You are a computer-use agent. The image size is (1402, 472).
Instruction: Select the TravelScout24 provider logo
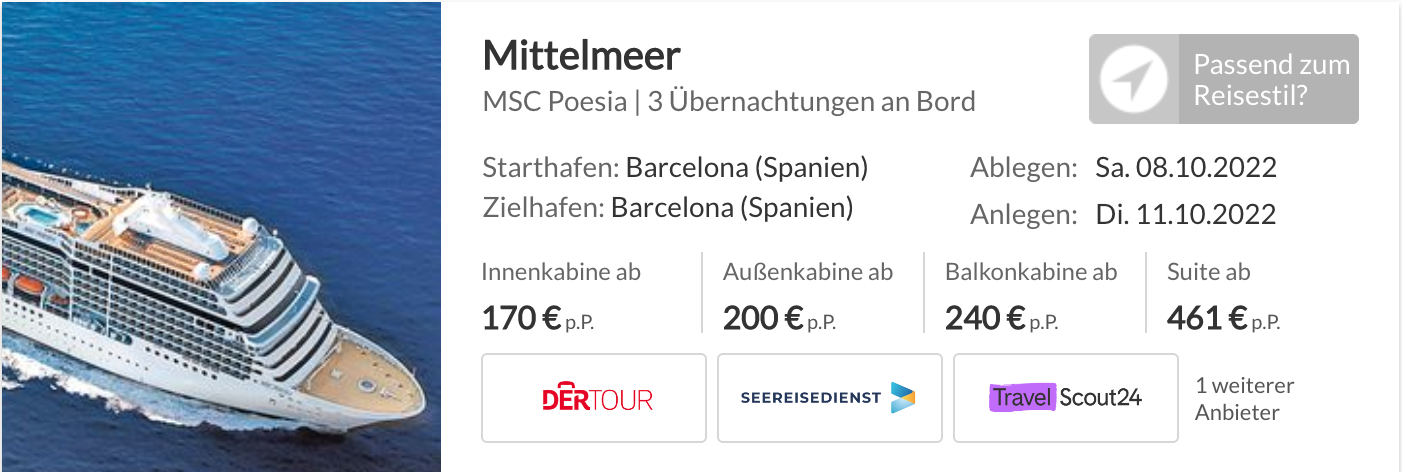pos(1066,398)
